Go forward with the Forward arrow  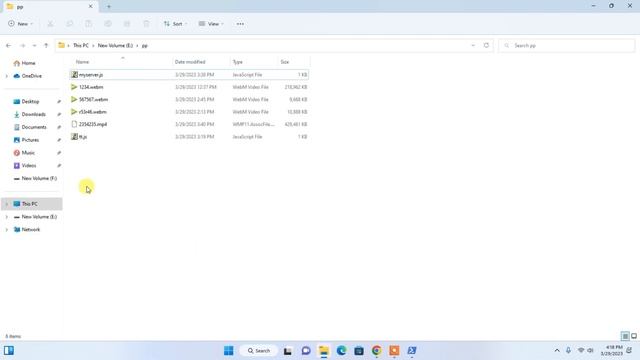pyautogui.click(x=22, y=45)
